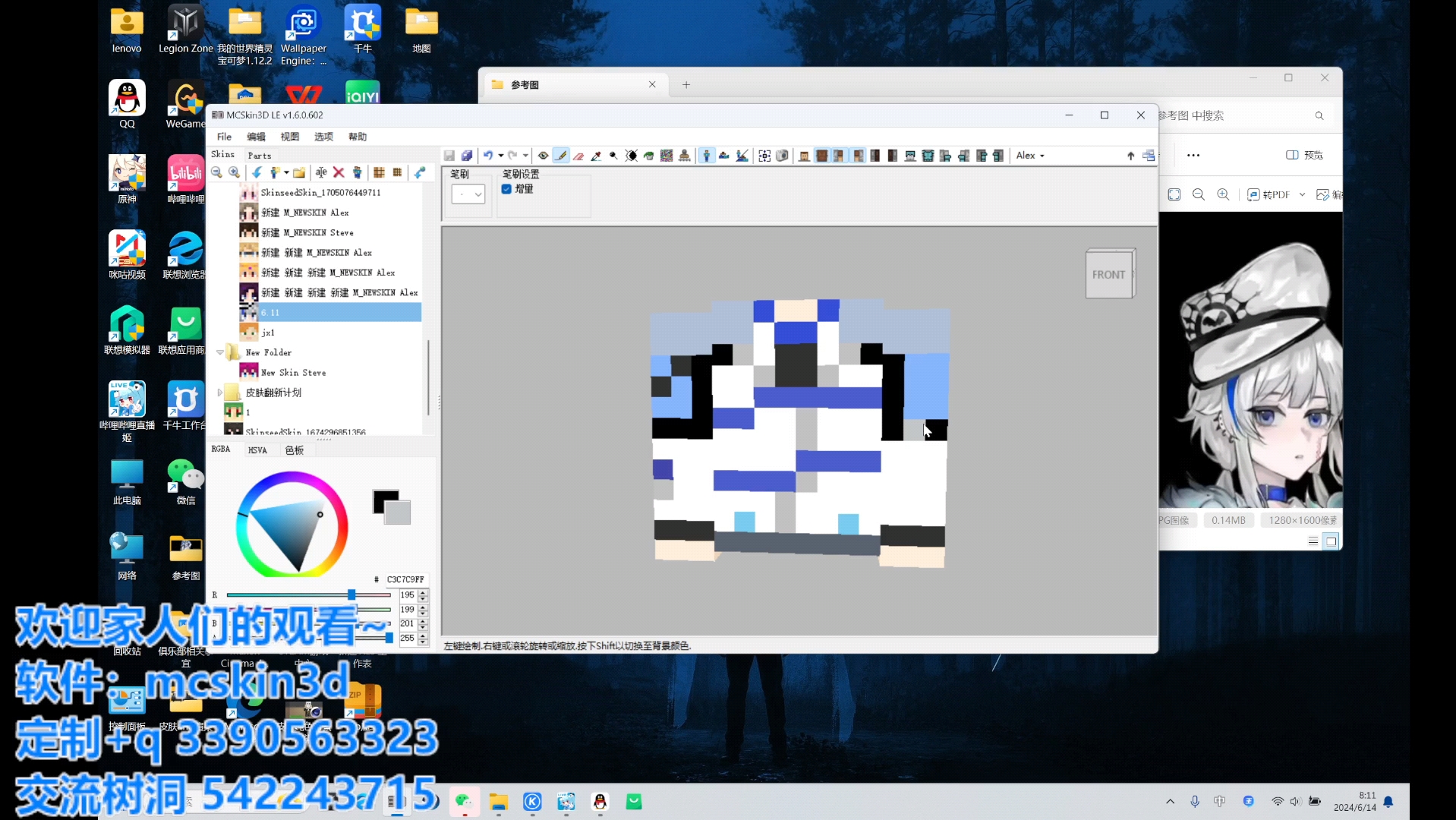Open the more options ellipsis in explorer window
This screenshot has height=820, width=1456.
tap(1193, 155)
